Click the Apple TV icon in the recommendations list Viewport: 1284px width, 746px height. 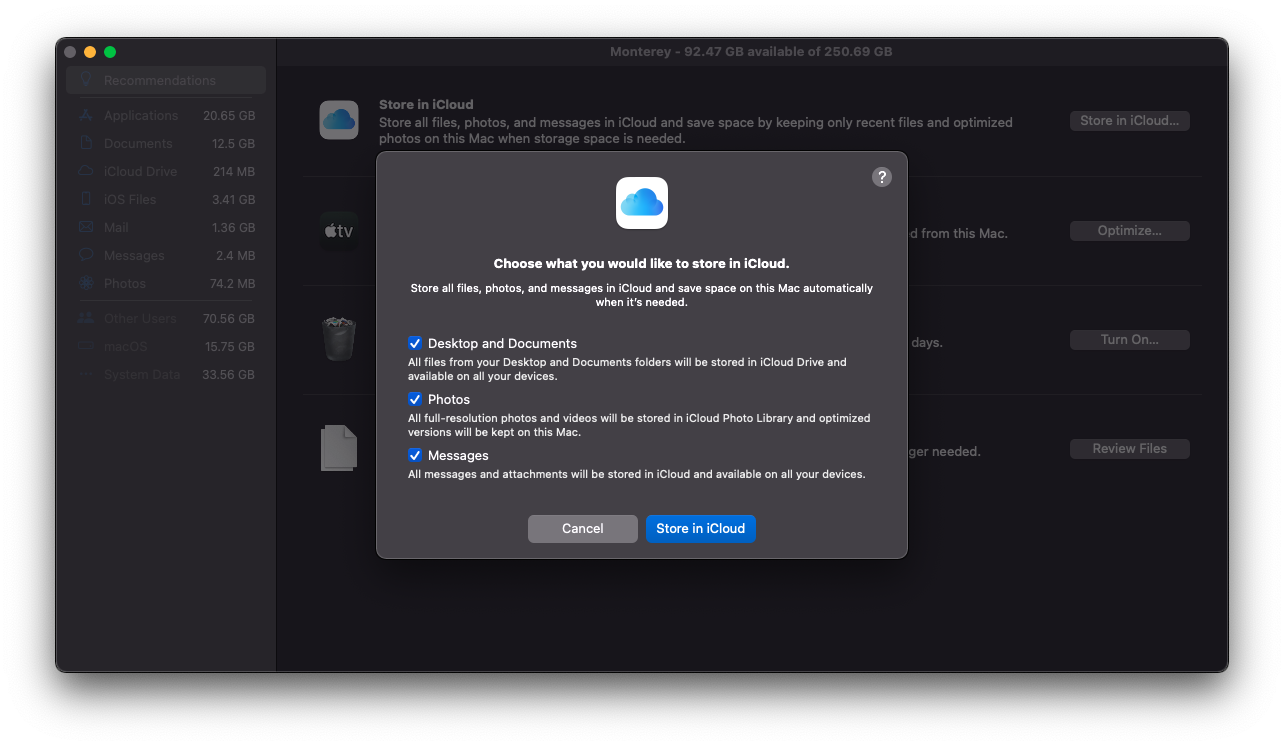339,231
